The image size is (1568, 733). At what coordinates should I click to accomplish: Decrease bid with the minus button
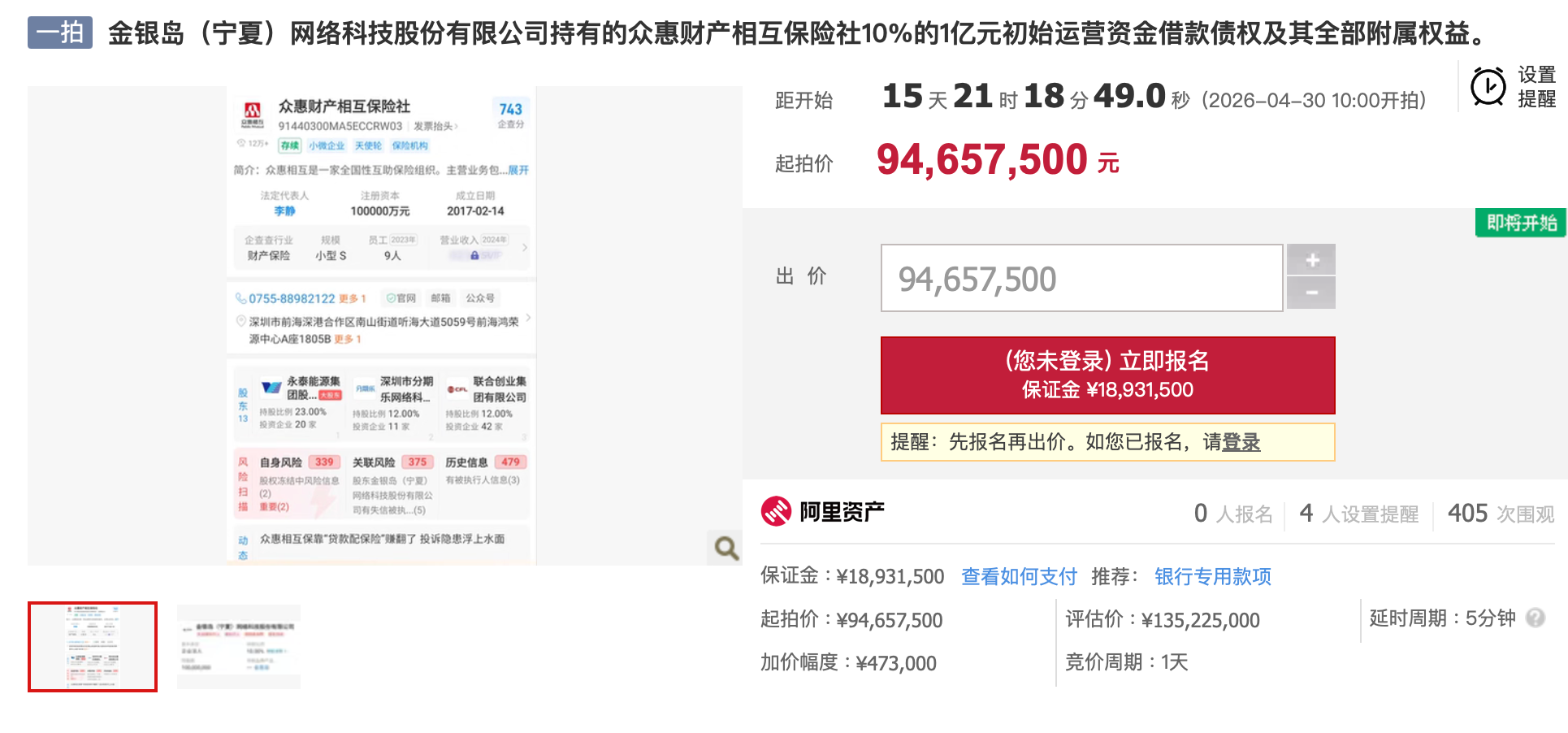tap(1311, 293)
